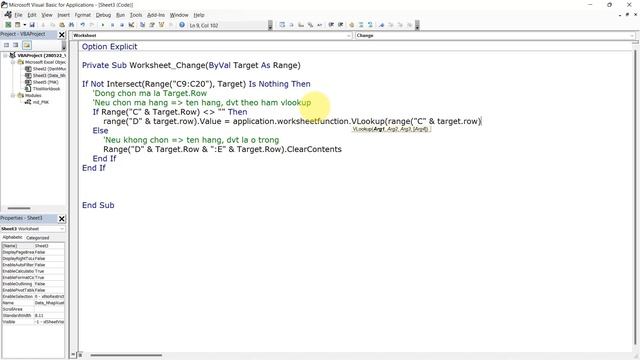This screenshot has width=640, height=360.
Task: Click the Outdent toolbar icon
Action: pos(340,25)
